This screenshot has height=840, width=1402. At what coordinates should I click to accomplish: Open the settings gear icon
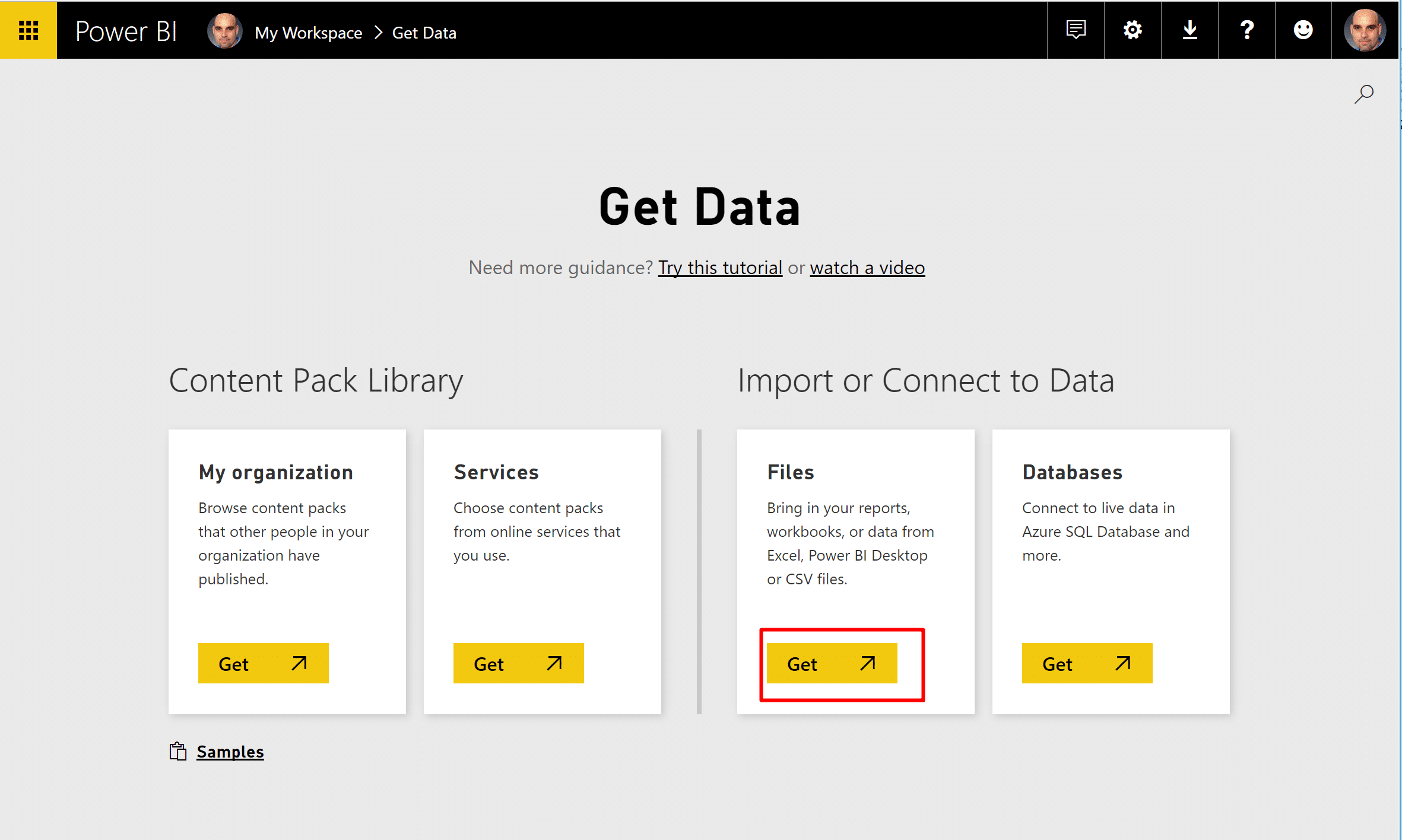tap(1133, 30)
